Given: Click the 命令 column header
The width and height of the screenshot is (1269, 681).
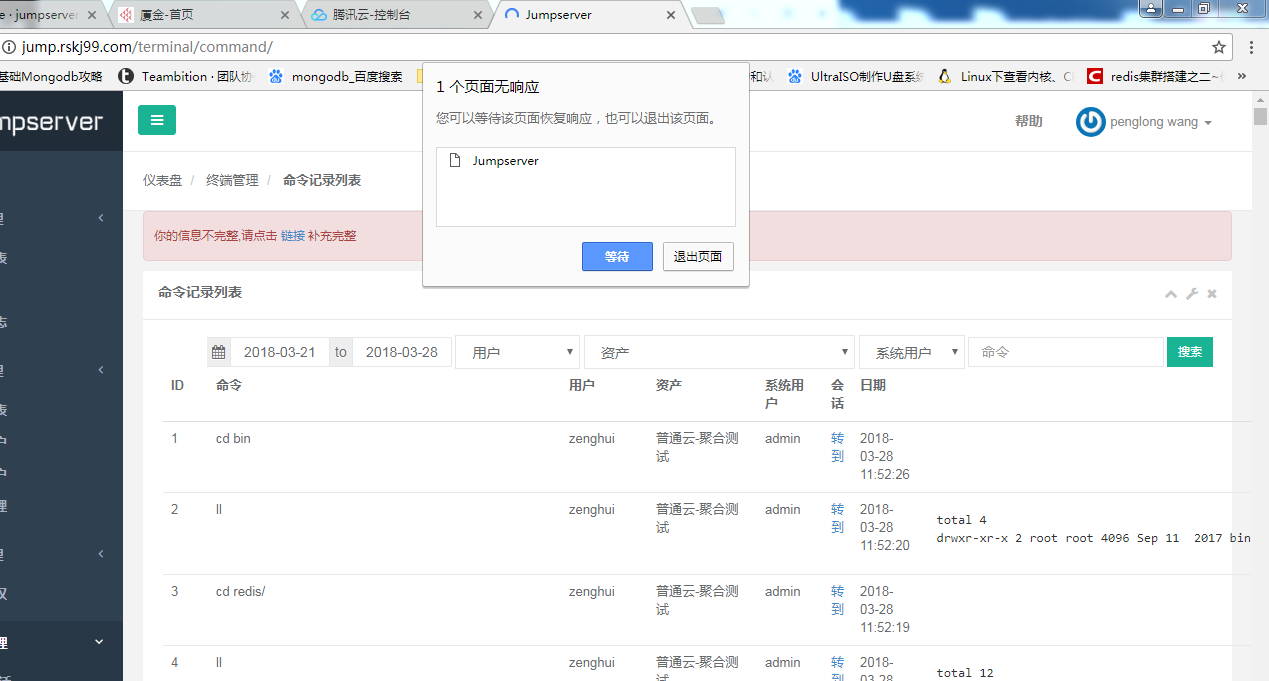Looking at the screenshot, I should pos(229,385).
